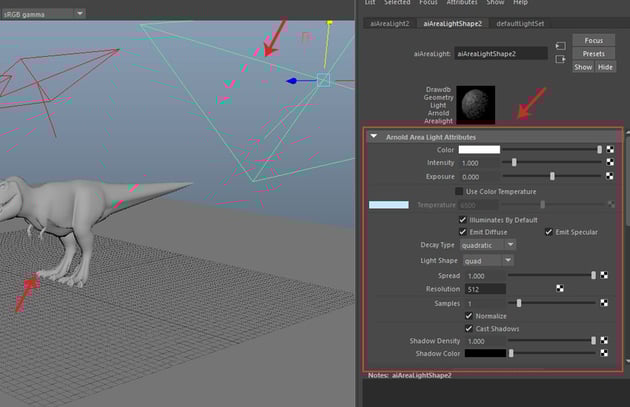630x407 pixels.
Task: Uncheck the Cast Shadows option
Action: point(469,328)
